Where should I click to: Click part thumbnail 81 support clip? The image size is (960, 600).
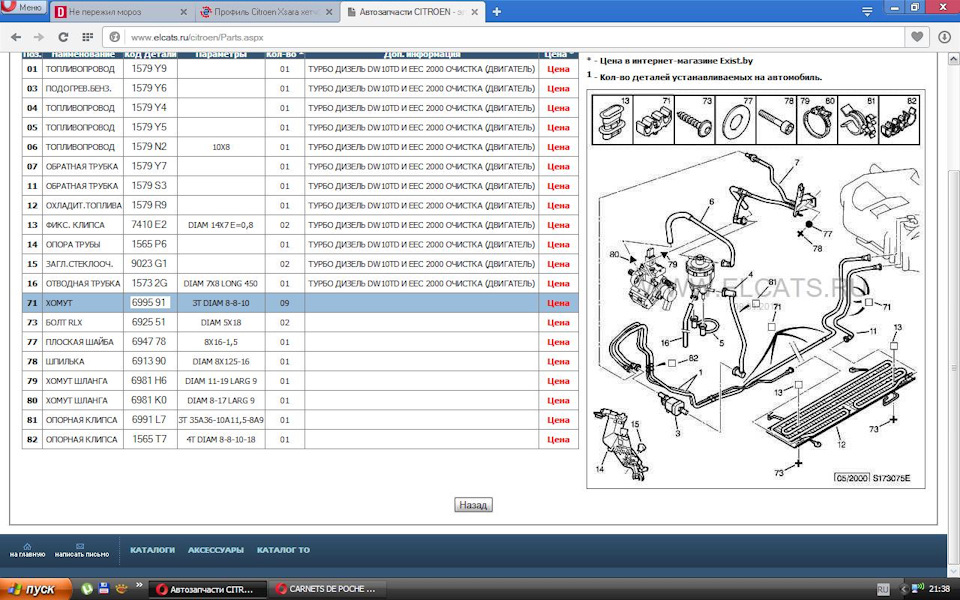click(858, 120)
